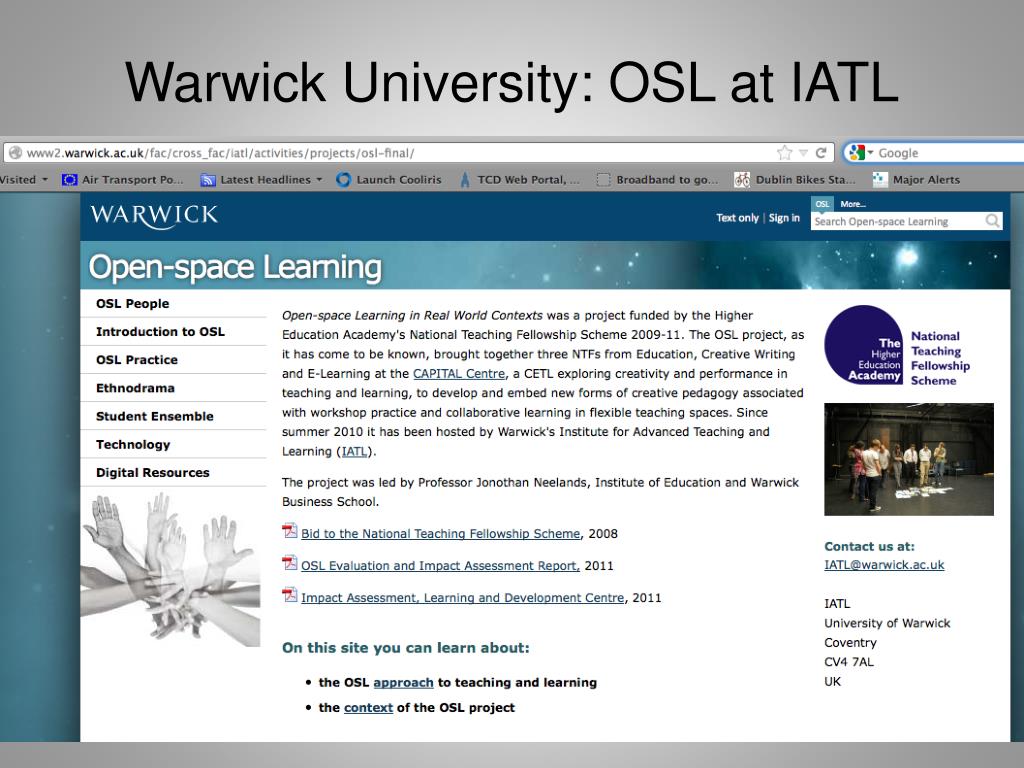Click the workshop group photo thumbnail

tap(908, 459)
